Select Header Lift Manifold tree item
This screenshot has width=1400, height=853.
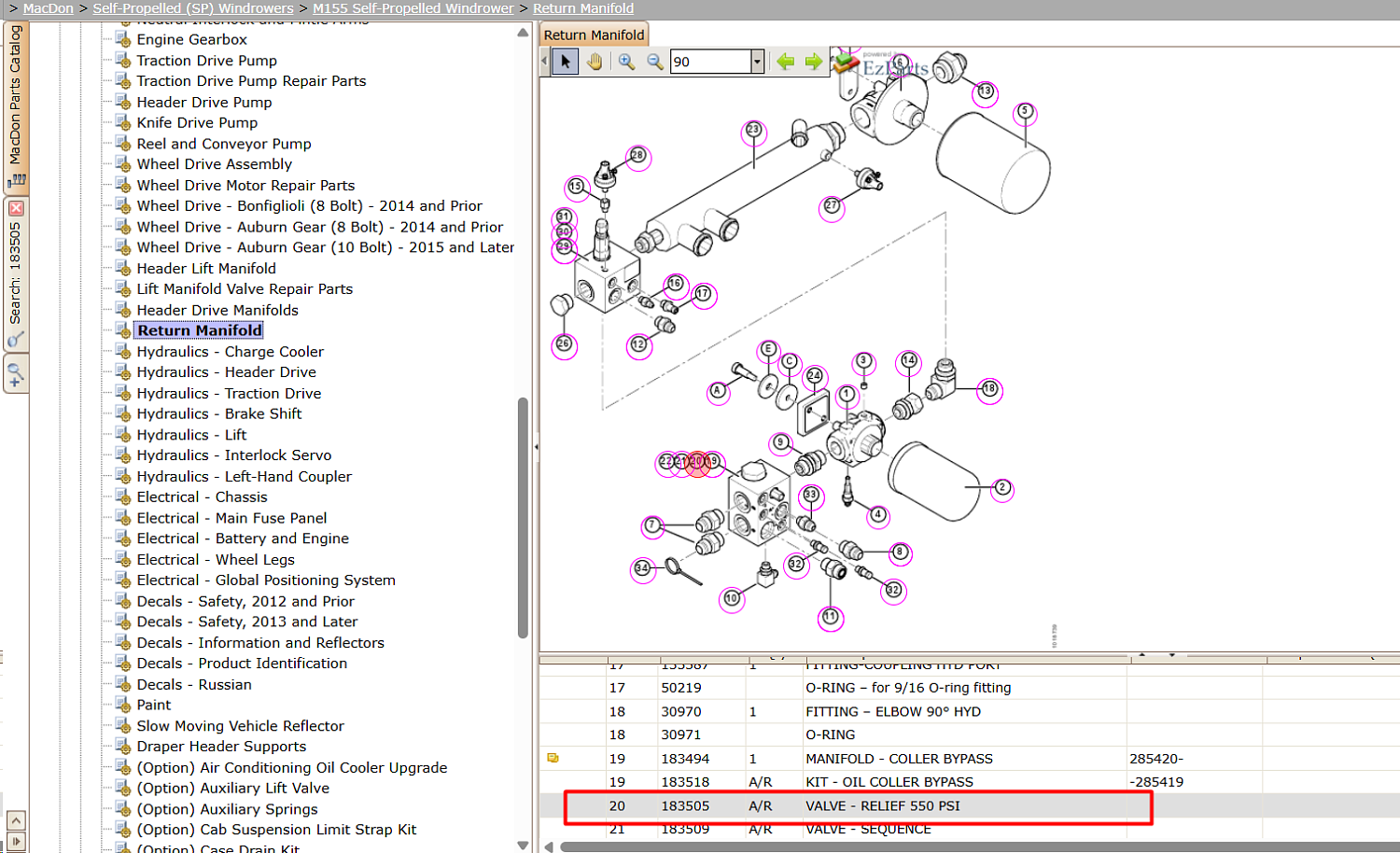click(206, 268)
